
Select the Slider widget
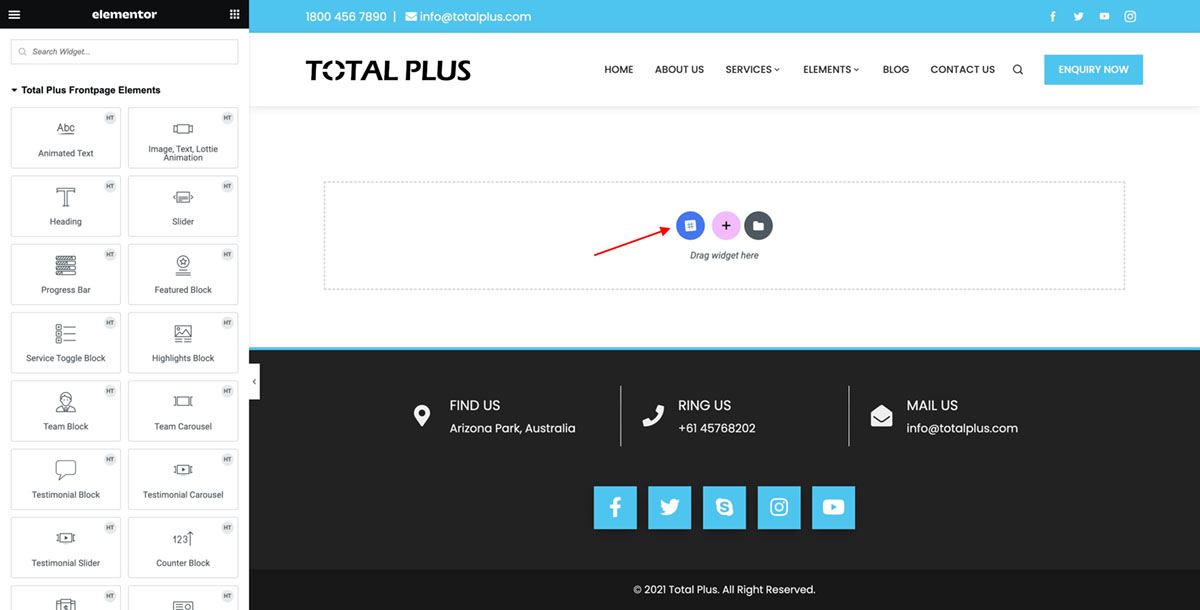point(183,206)
